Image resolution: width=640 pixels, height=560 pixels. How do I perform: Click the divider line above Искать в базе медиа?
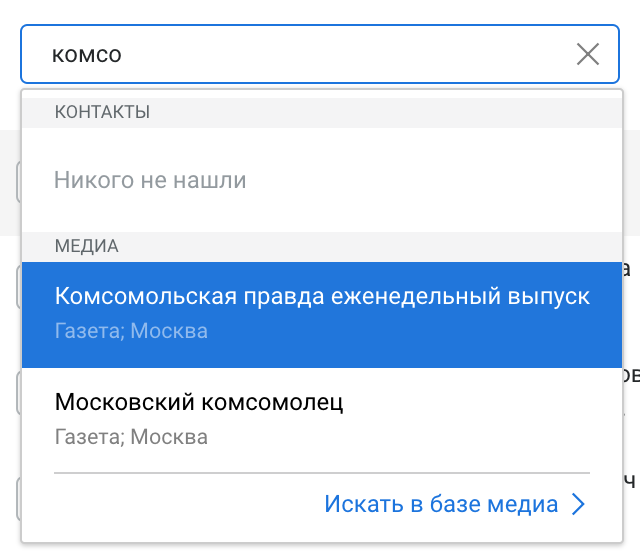click(x=322, y=472)
